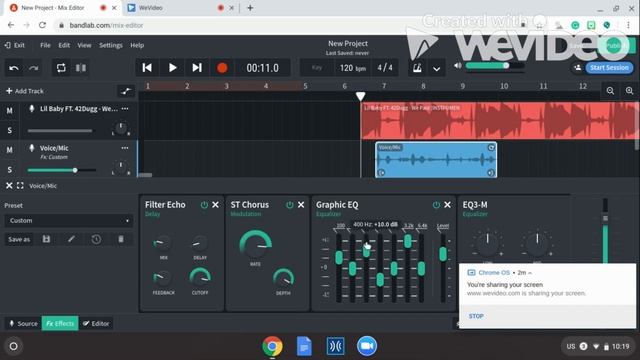Adjust Voice/Mic track volume slider
The width and height of the screenshot is (640, 360).
pyautogui.click(x=62, y=170)
